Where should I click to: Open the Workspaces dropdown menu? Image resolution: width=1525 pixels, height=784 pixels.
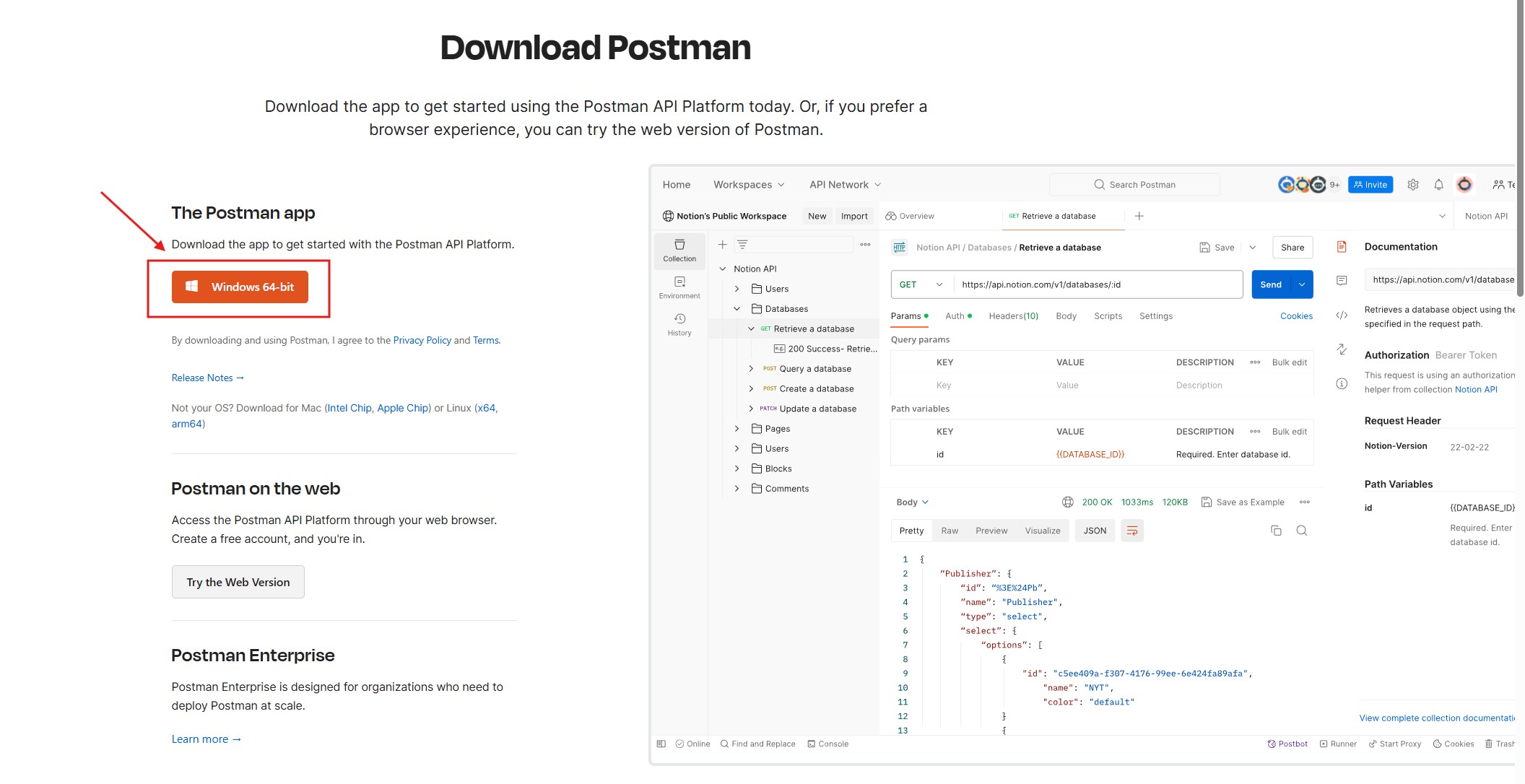point(749,185)
